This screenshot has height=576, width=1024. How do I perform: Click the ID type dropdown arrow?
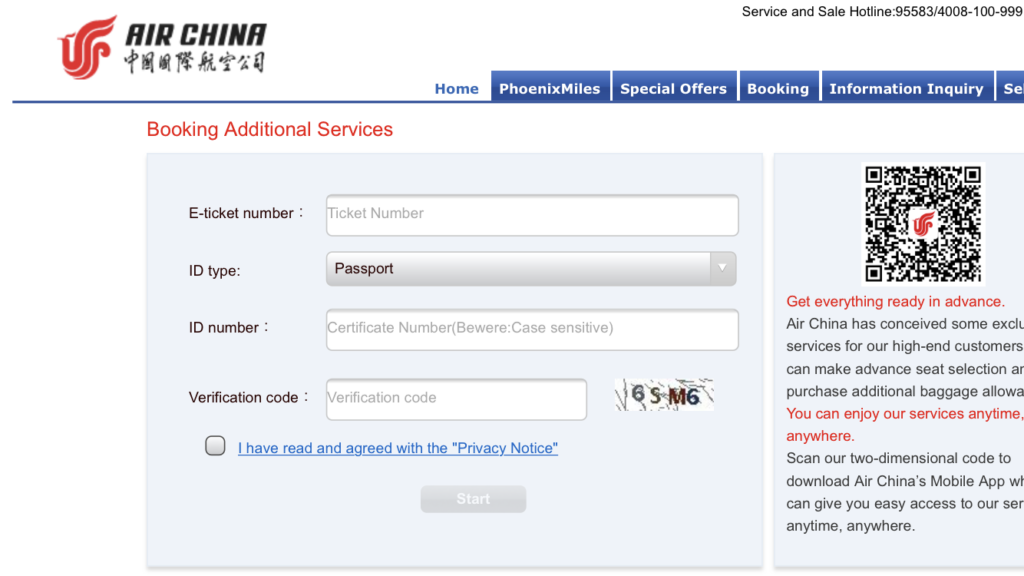coord(722,268)
